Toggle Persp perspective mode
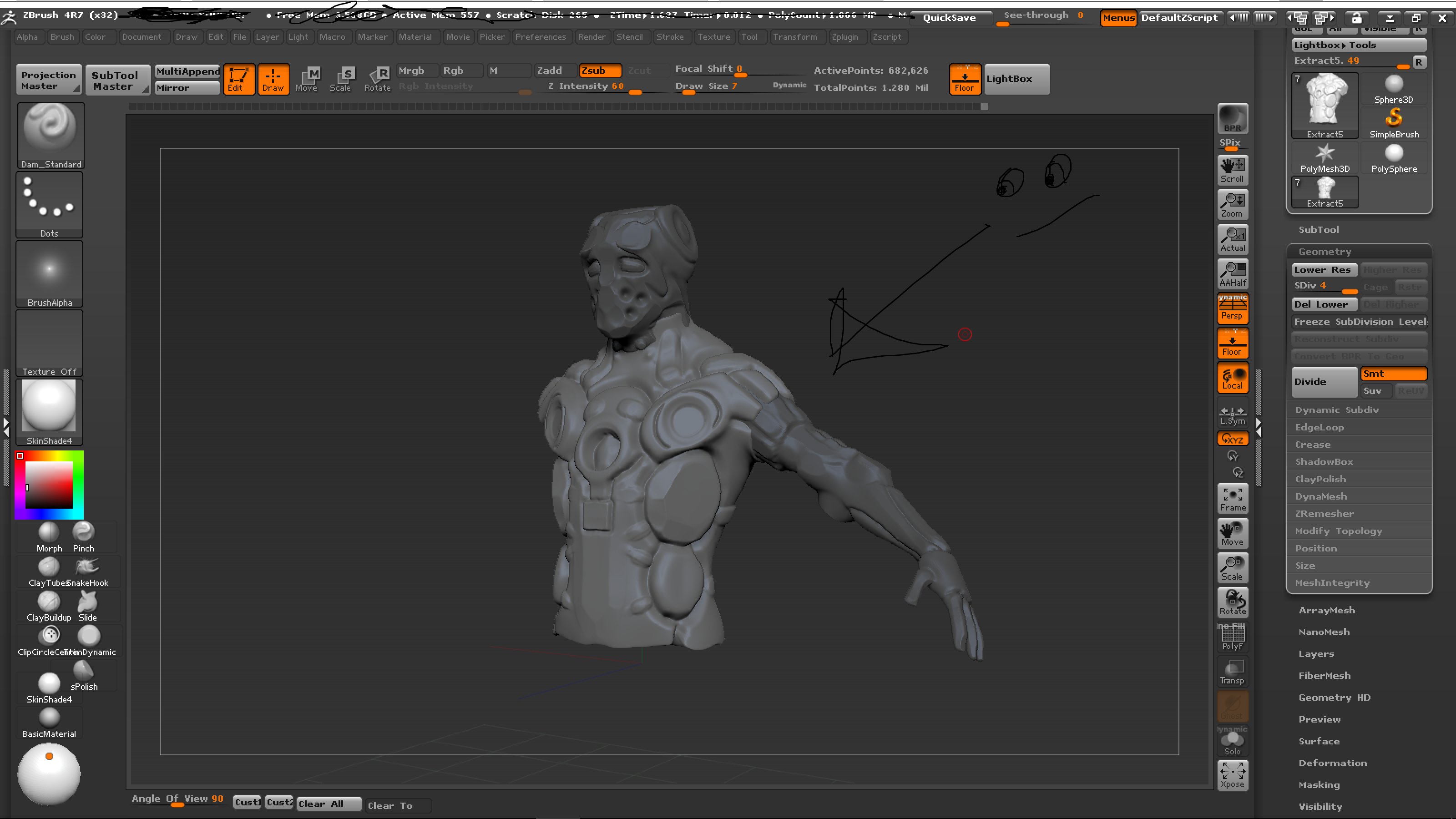This screenshot has width=1456, height=819. point(1232,308)
